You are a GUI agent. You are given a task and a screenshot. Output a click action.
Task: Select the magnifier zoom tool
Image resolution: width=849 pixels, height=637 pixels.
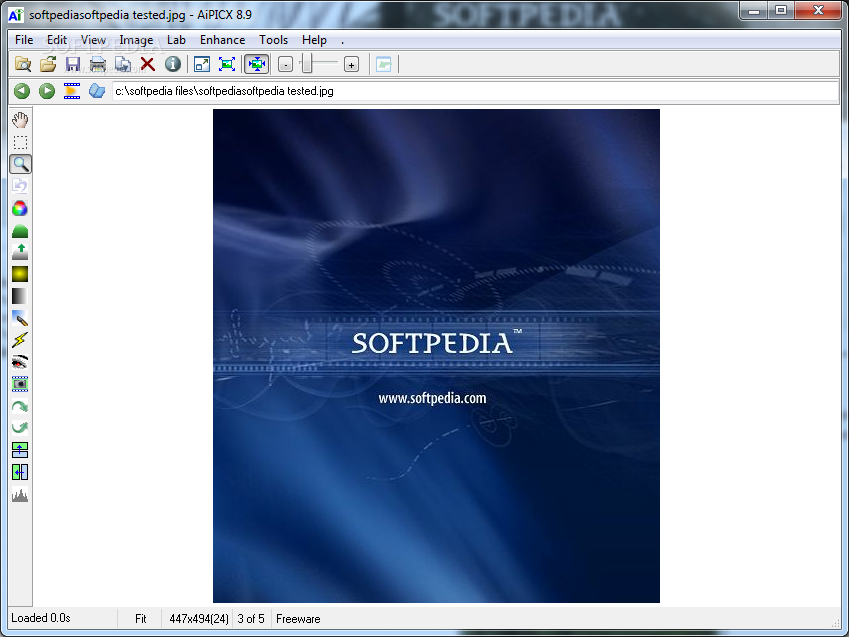[x=21, y=164]
